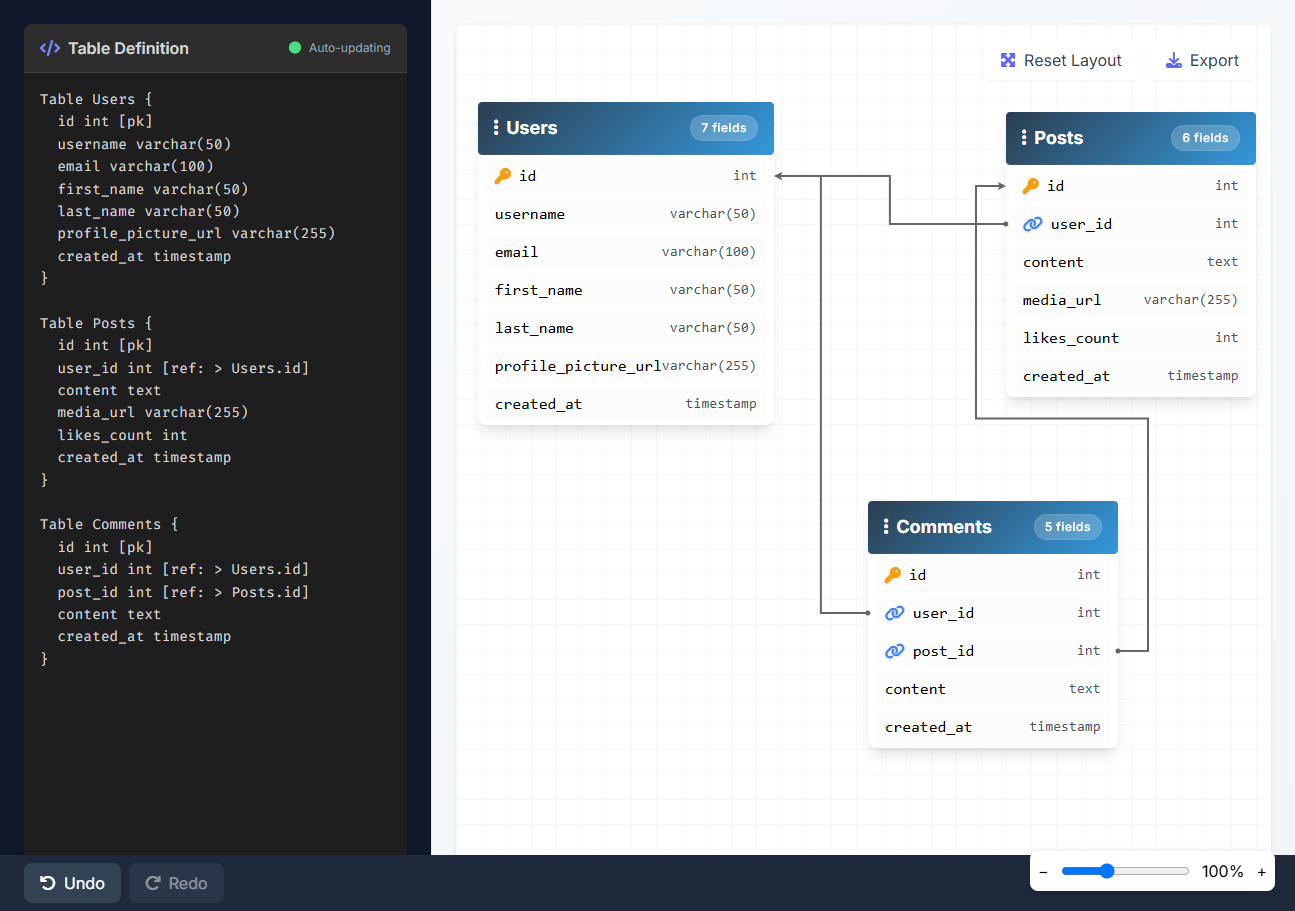Click the key icon on Posts id
Viewport: 1295px width, 911px height.
1031,186
